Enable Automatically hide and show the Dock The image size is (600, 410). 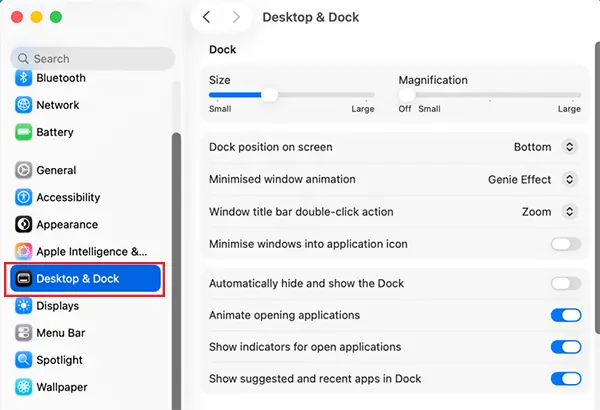pyautogui.click(x=566, y=283)
